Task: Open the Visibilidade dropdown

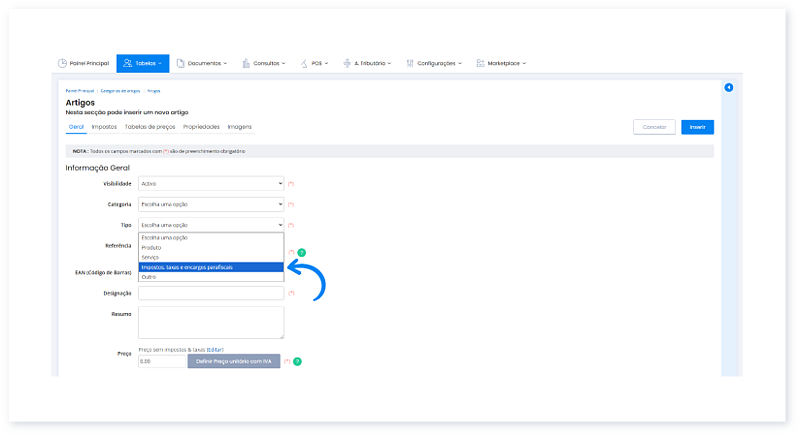Action: click(211, 184)
